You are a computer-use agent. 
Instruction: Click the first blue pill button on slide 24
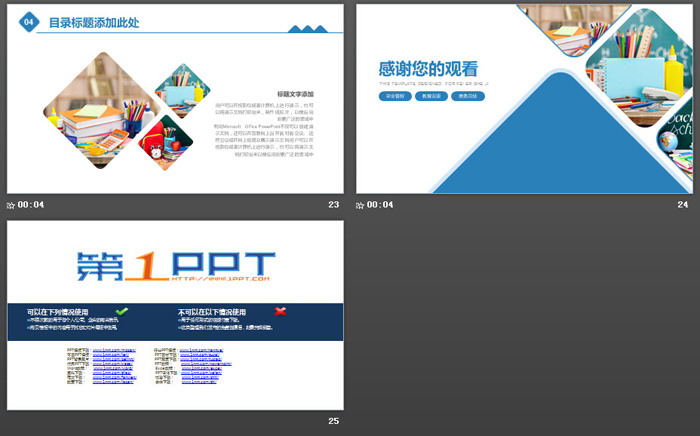[x=395, y=96]
